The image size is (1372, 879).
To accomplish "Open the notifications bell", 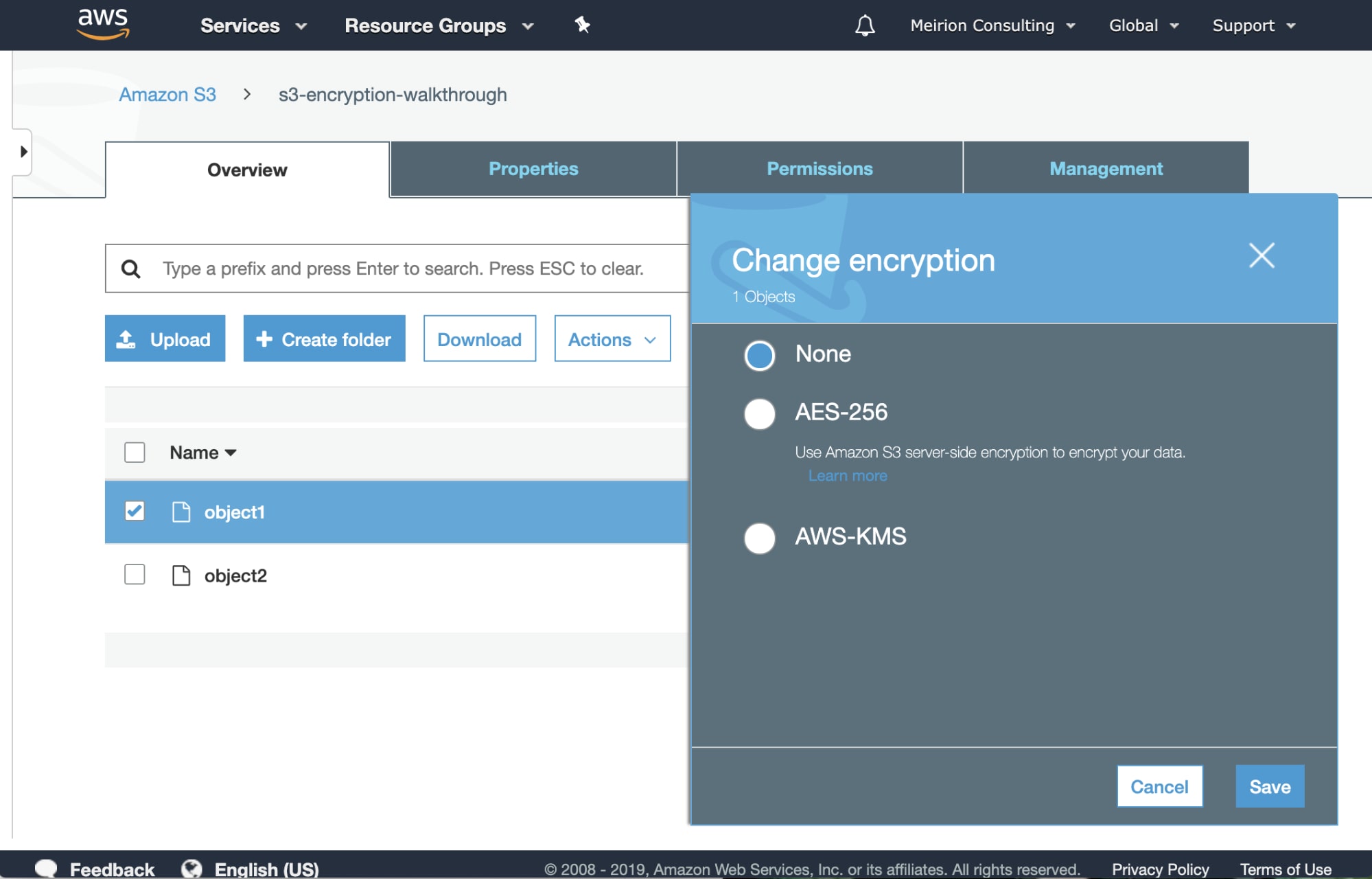I will (865, 25).
